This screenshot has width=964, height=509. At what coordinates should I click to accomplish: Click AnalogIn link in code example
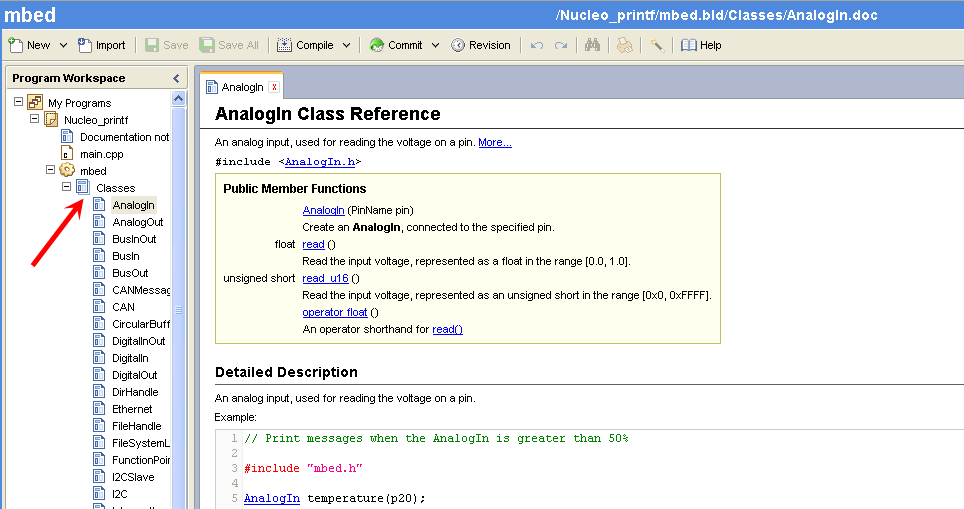pyautogui.click(x=272, y=498)
